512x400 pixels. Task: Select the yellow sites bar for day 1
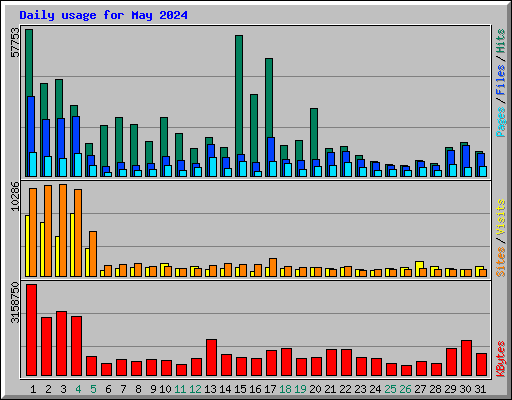[27, 246]
